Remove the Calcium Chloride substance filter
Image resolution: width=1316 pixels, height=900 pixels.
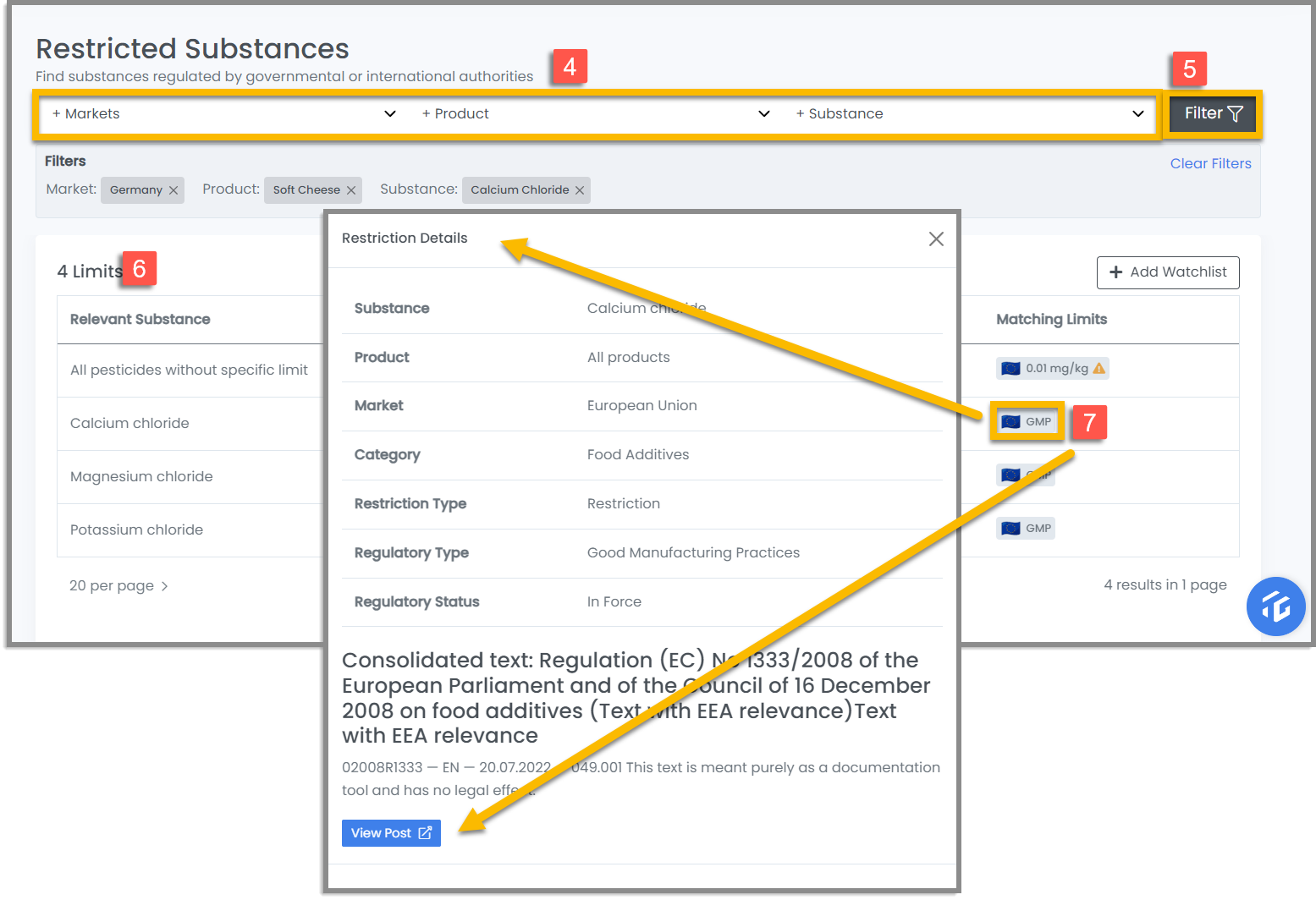coord(580,190)
